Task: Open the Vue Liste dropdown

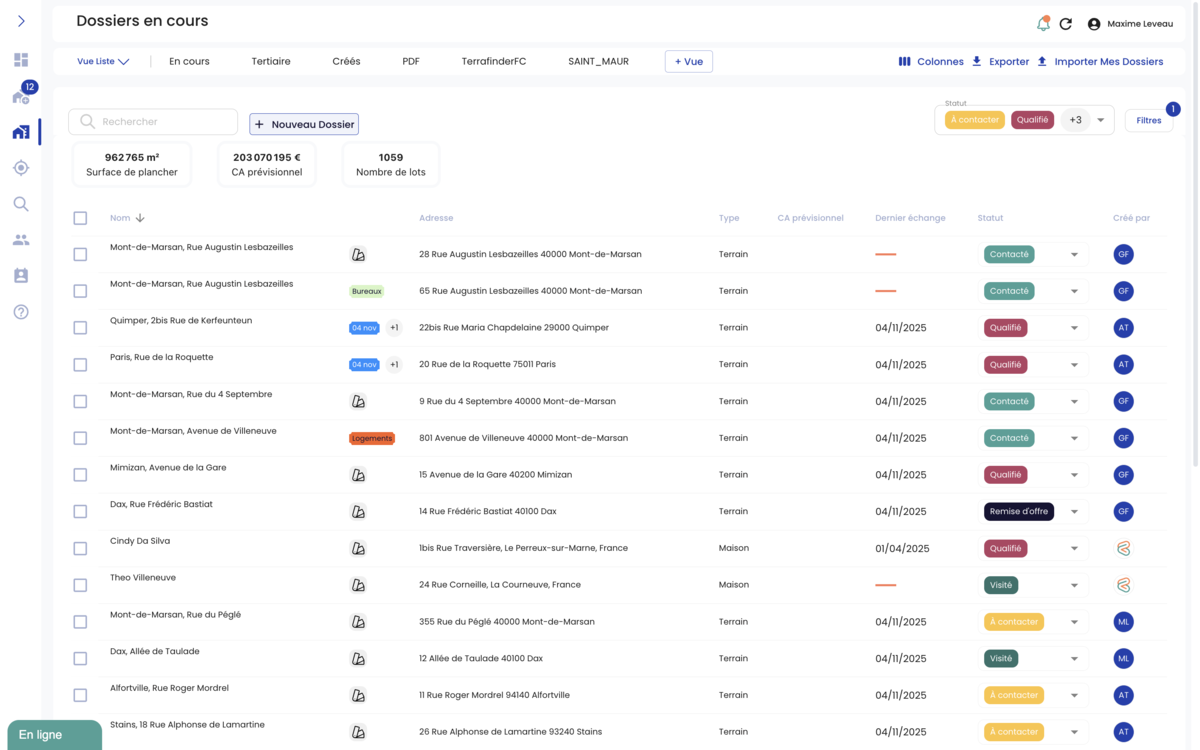Action: coord(103,61)
